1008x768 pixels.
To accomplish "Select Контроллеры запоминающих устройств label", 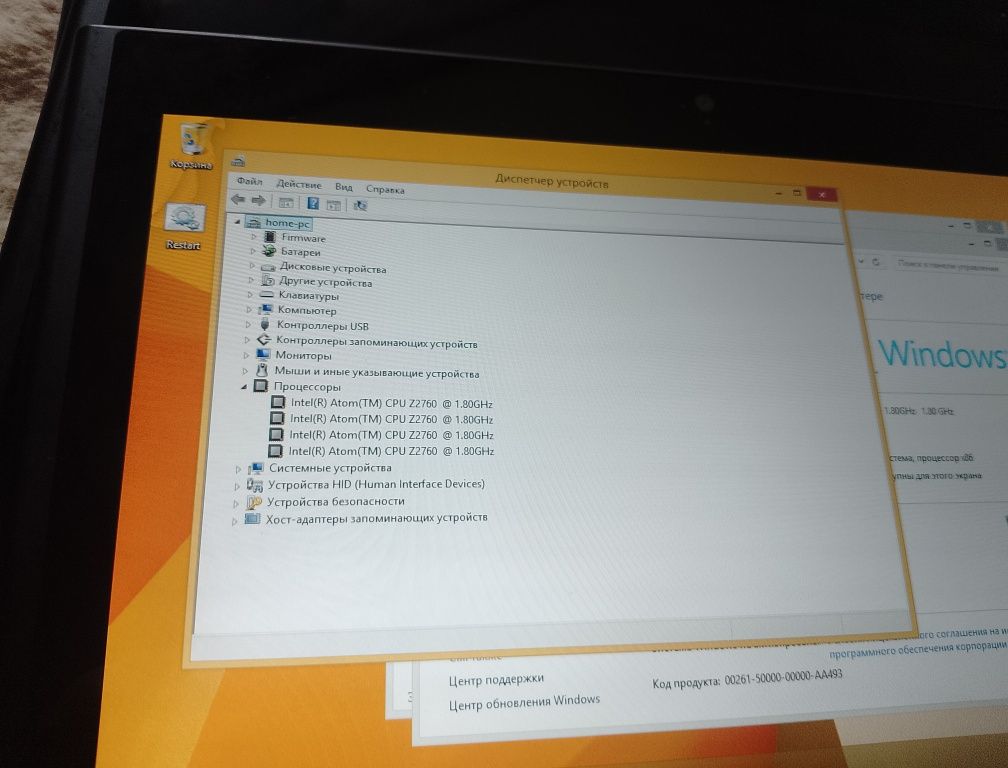I will click(377, 343).
